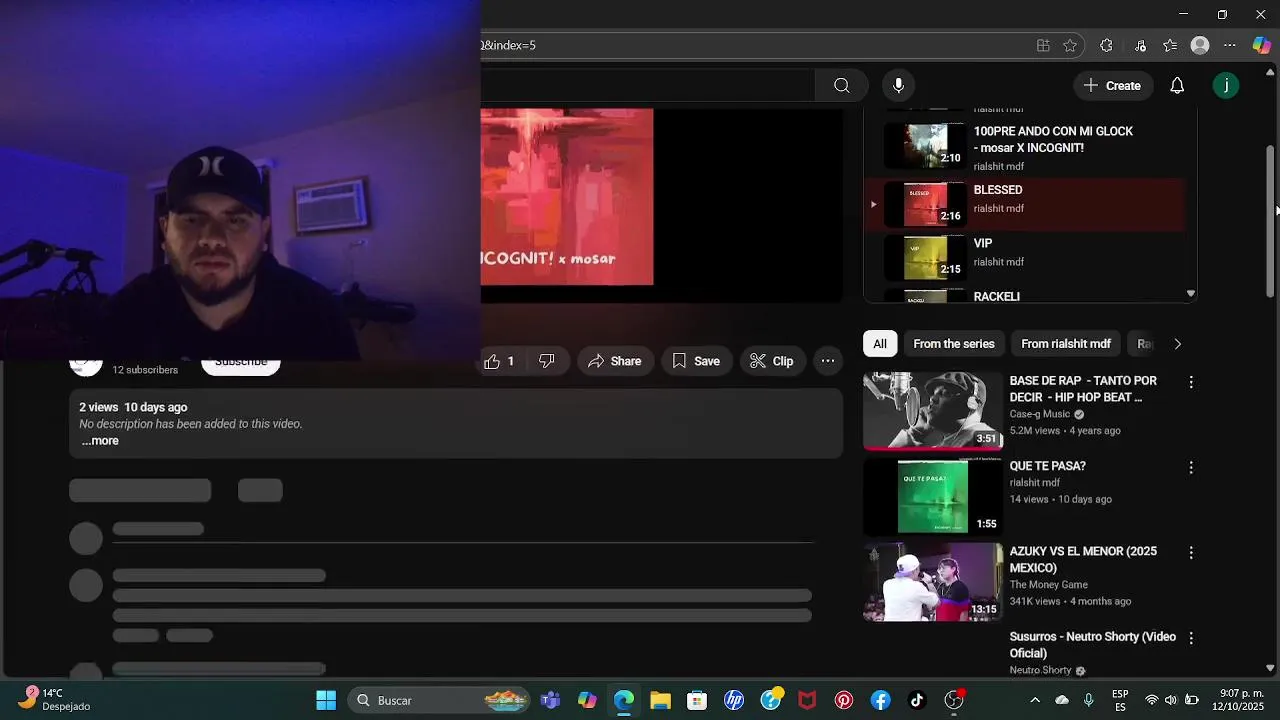Open Edge profile avatar
Screen dimensions: 1280x720
(x=1200, y=45)
